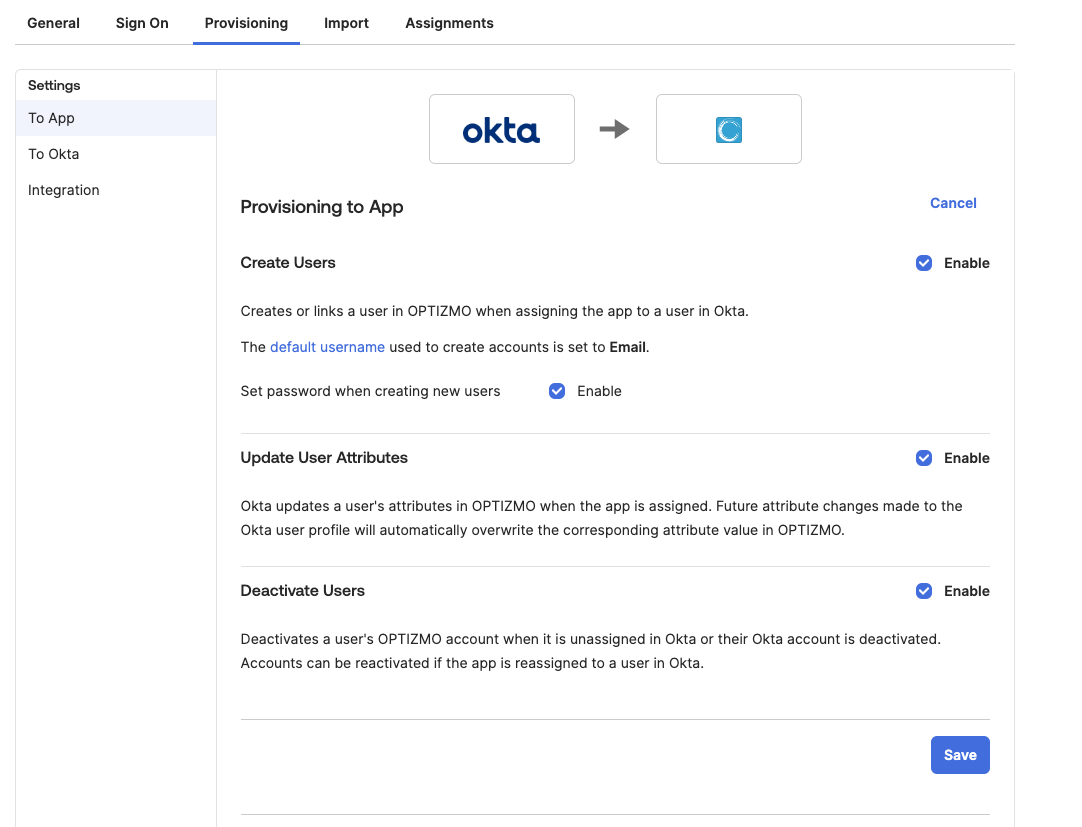Click the OPTIZMO app logo tile
1082x827 pixels.
tap(729, 129)
